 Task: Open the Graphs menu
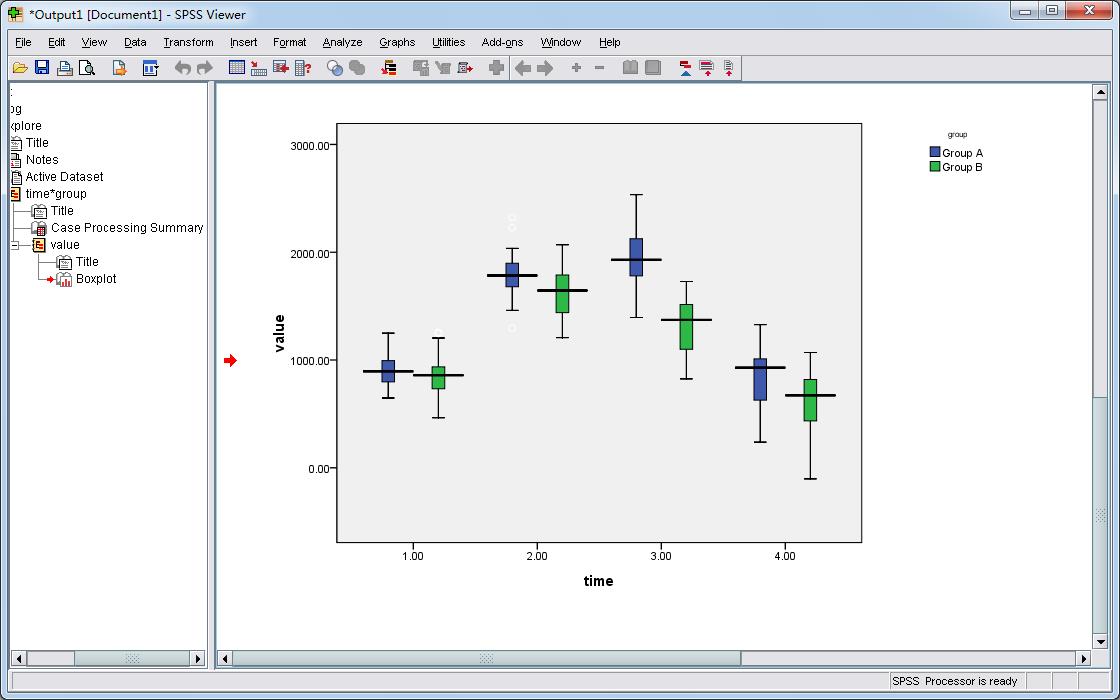[x=397, y=42]
